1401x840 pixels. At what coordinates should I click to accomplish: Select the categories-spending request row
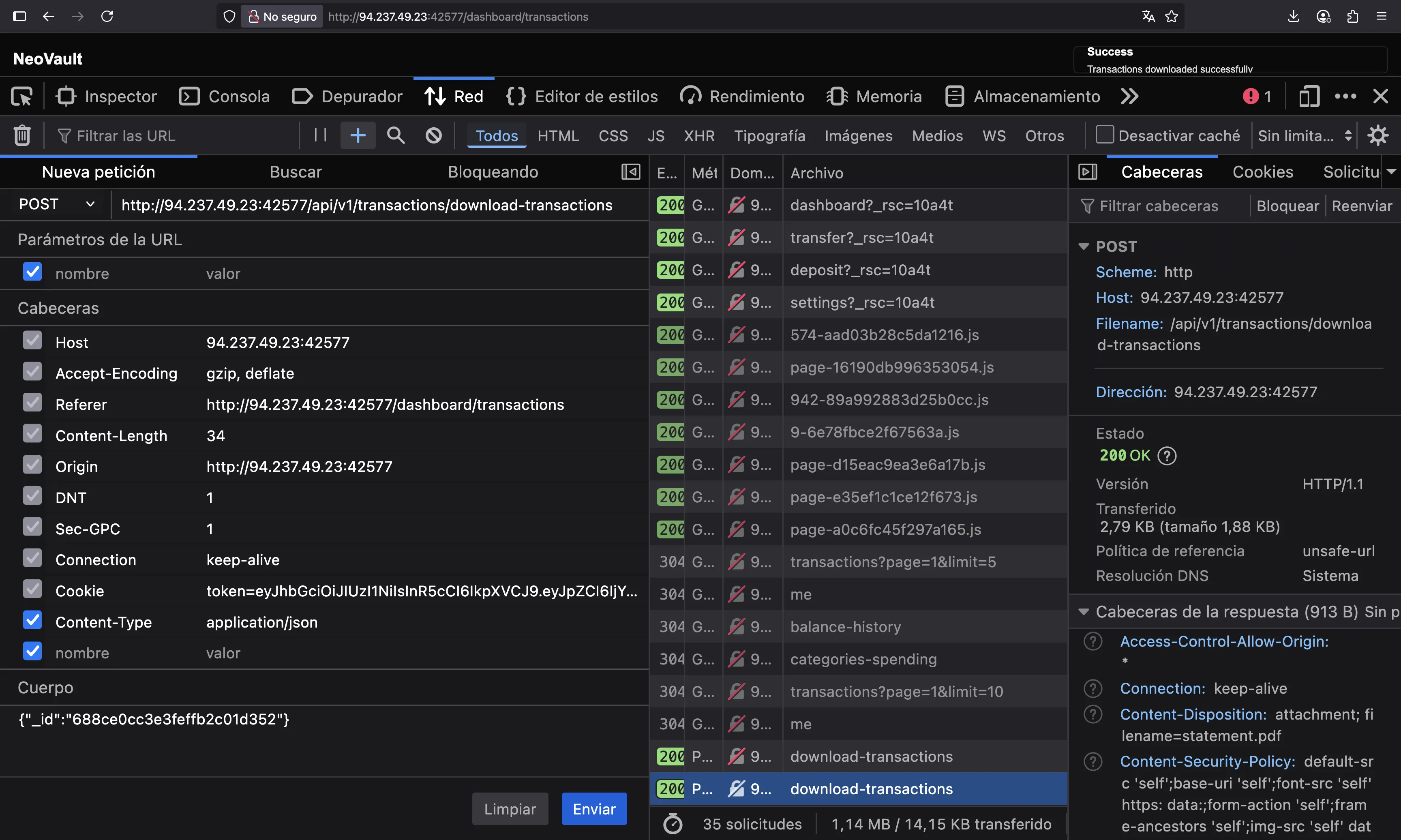click(859, 660)
